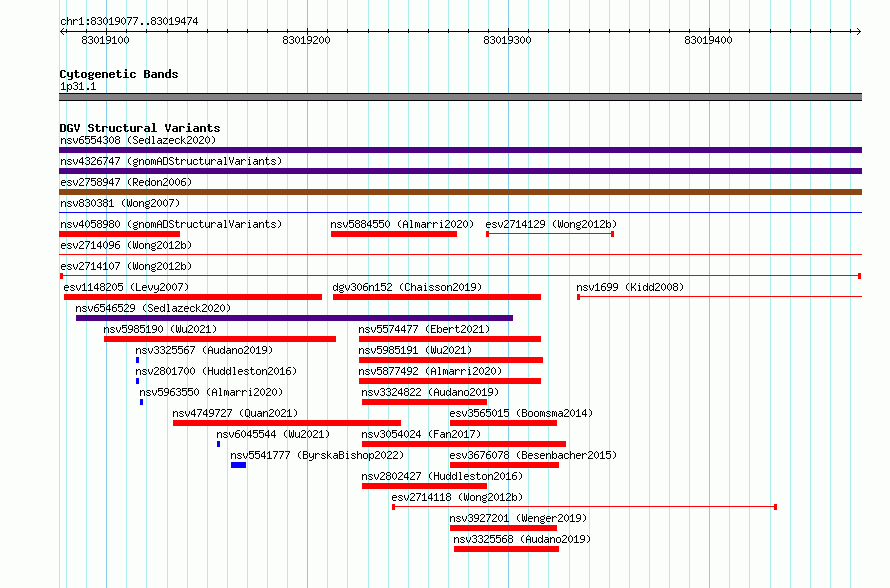The width and height of the screenshot is (890, 588).
Task: Click the chr1:83019077..83019474 coordinate text
Action: click(x=129, y=21)
